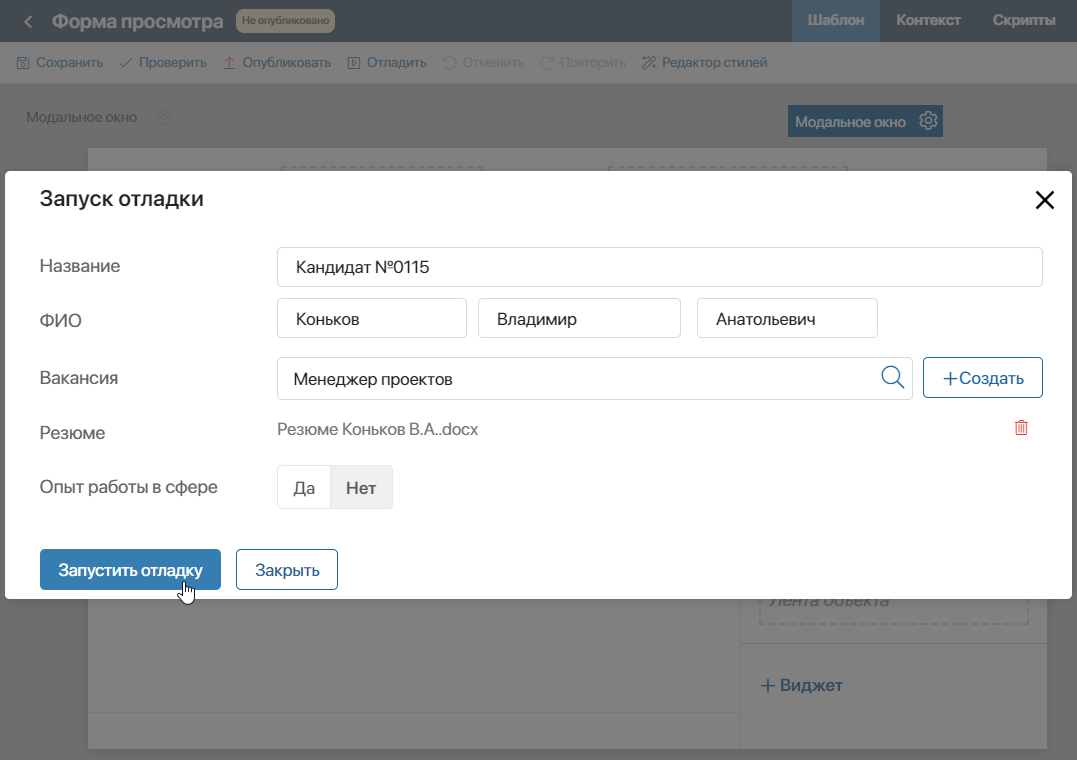Close the Запуск отладки dialog with the X
The image size is (1077, 760).
pos(1045,200)
